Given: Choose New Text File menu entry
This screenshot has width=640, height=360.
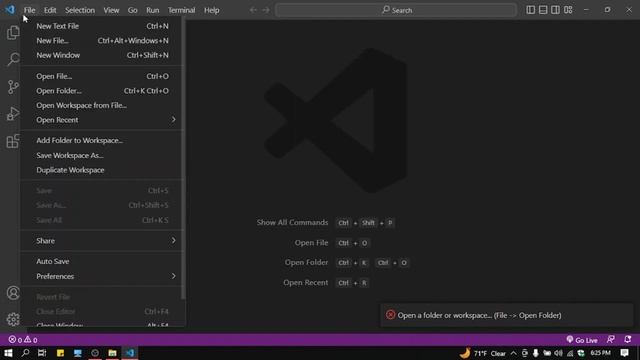Looking at the screenshot, I should pyautogui.click(x=102, y=26).
